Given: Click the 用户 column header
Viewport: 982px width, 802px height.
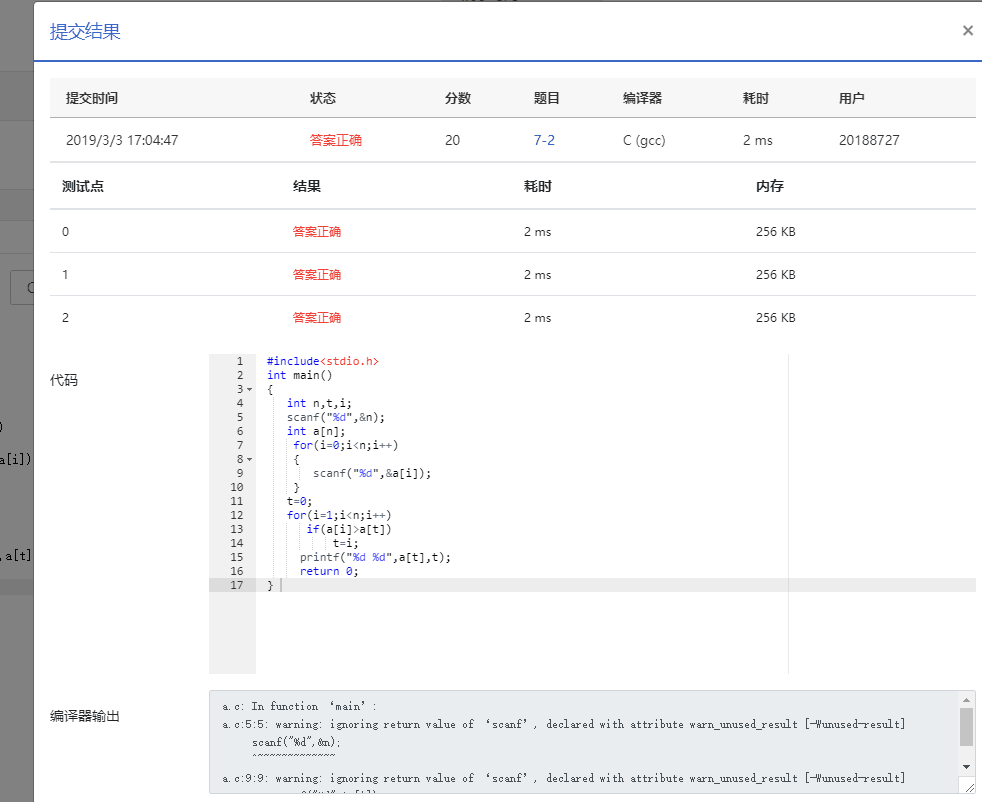Looking at the screenshot, I should point(852,98).
